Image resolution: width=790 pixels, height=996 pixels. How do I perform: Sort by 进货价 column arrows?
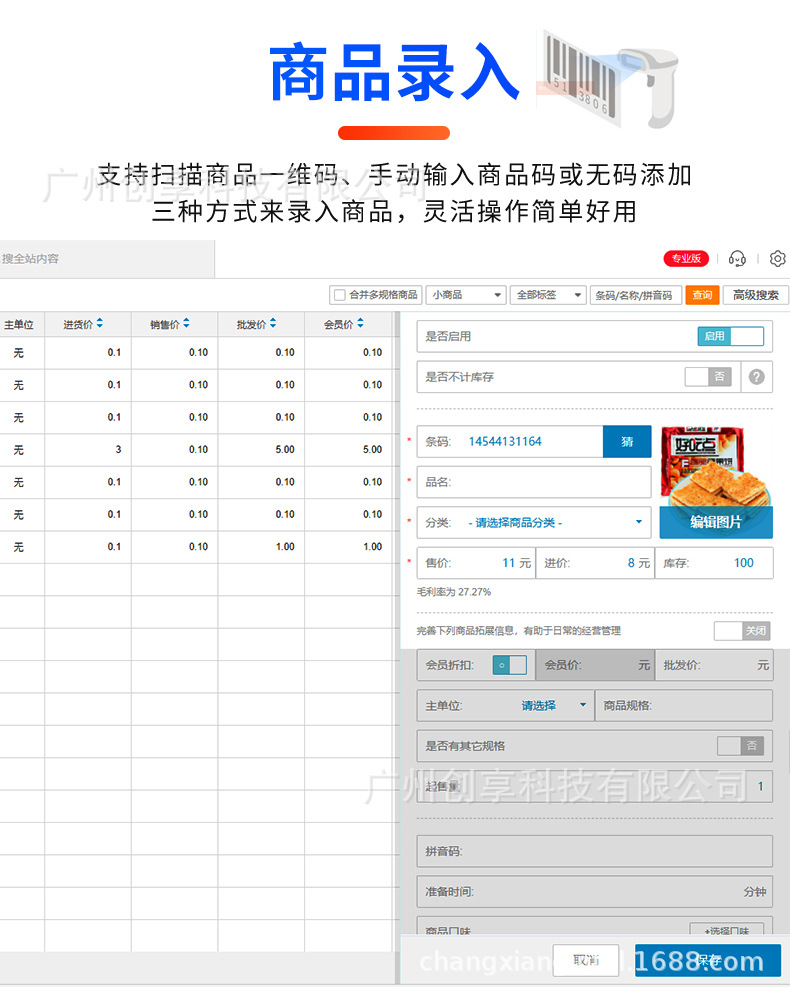pos(100,323)
